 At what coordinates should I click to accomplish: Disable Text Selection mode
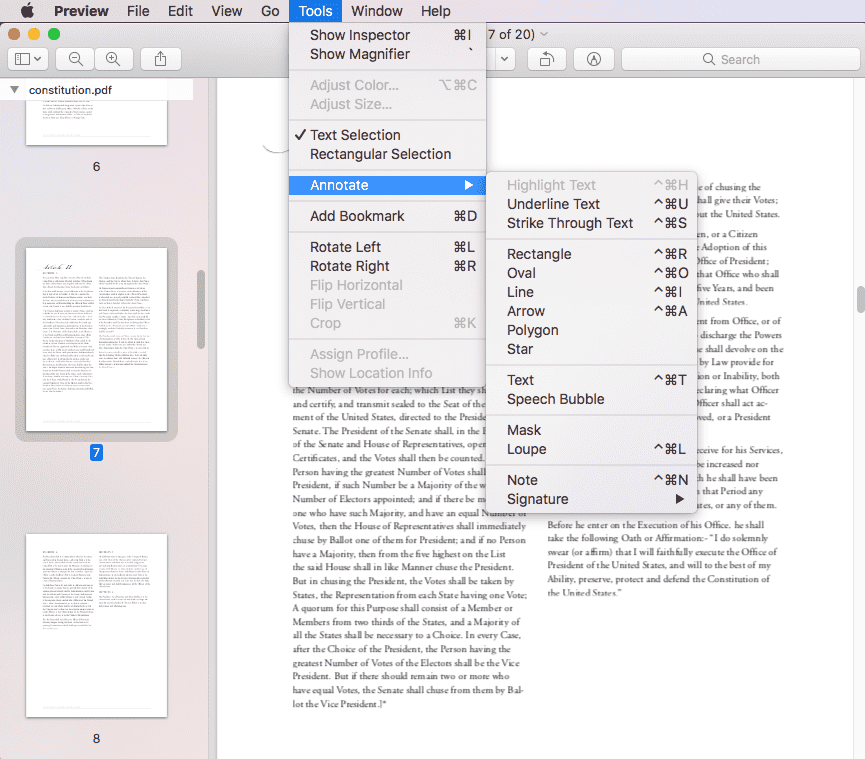pos(355,134)
